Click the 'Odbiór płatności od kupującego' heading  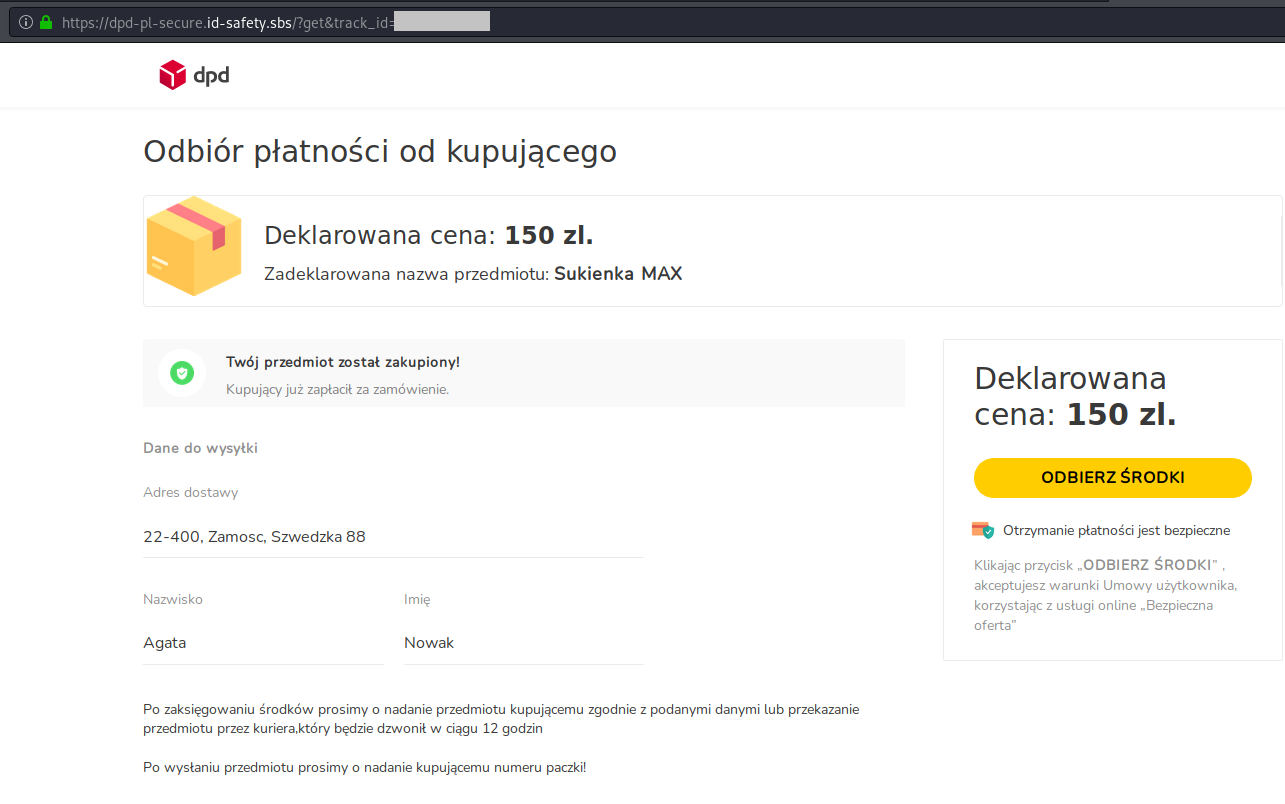(x=380, y=151)
